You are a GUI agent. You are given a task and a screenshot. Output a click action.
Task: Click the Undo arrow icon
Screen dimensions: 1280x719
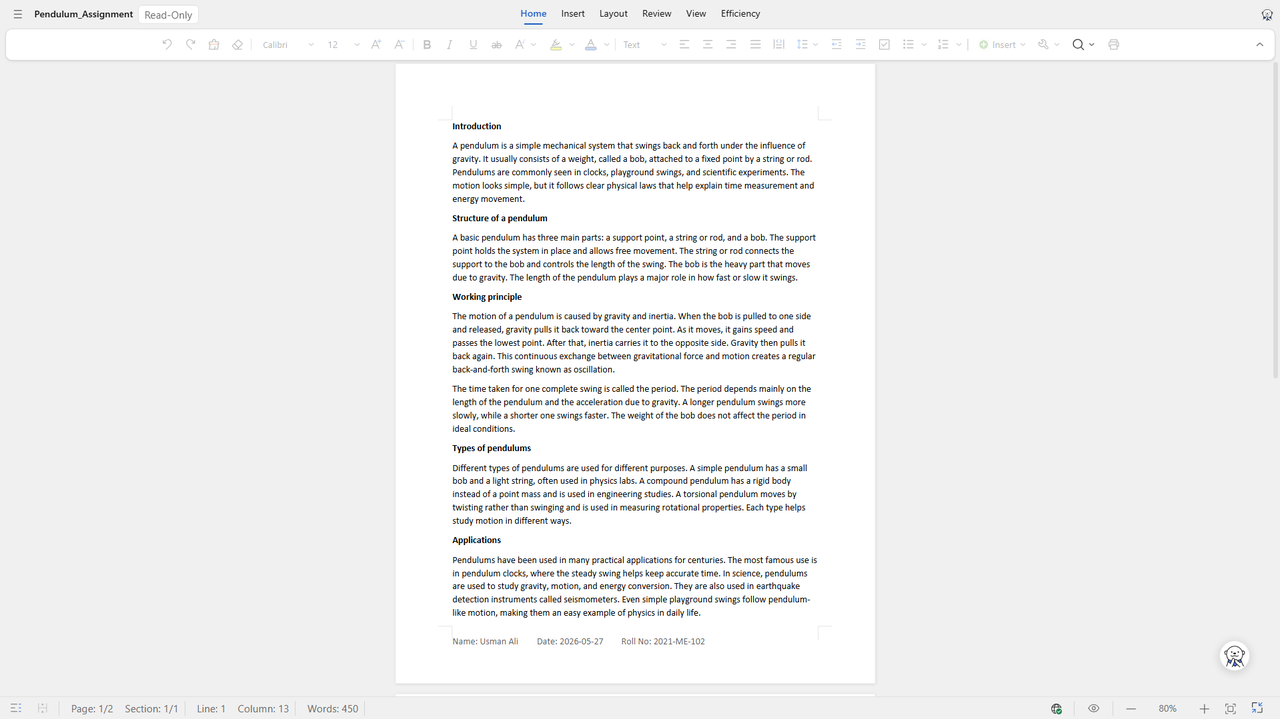167,45
